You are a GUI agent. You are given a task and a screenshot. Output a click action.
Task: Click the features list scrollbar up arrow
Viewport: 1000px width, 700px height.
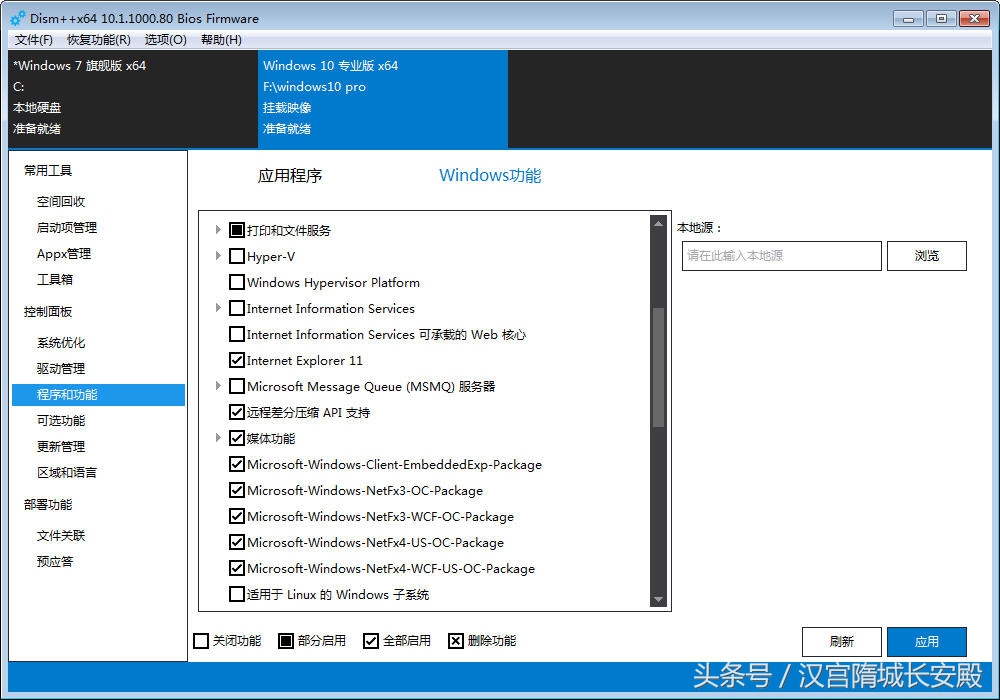click(x=658, y=224)
